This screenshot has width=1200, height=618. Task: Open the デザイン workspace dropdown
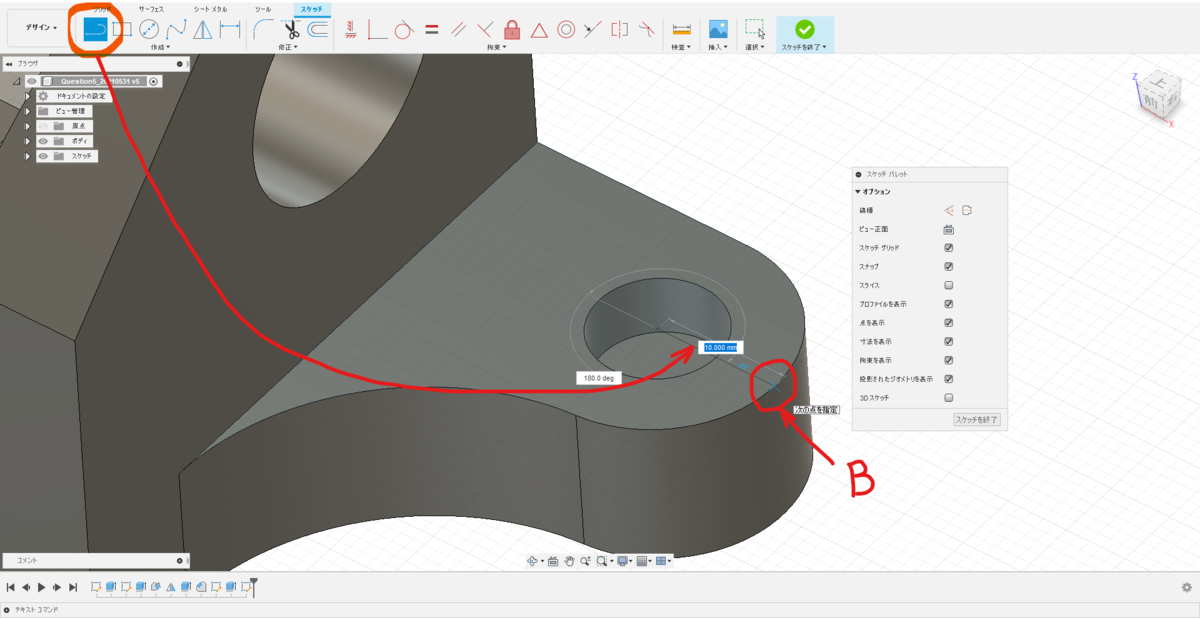pyautogui.click(x=41, y=28)
